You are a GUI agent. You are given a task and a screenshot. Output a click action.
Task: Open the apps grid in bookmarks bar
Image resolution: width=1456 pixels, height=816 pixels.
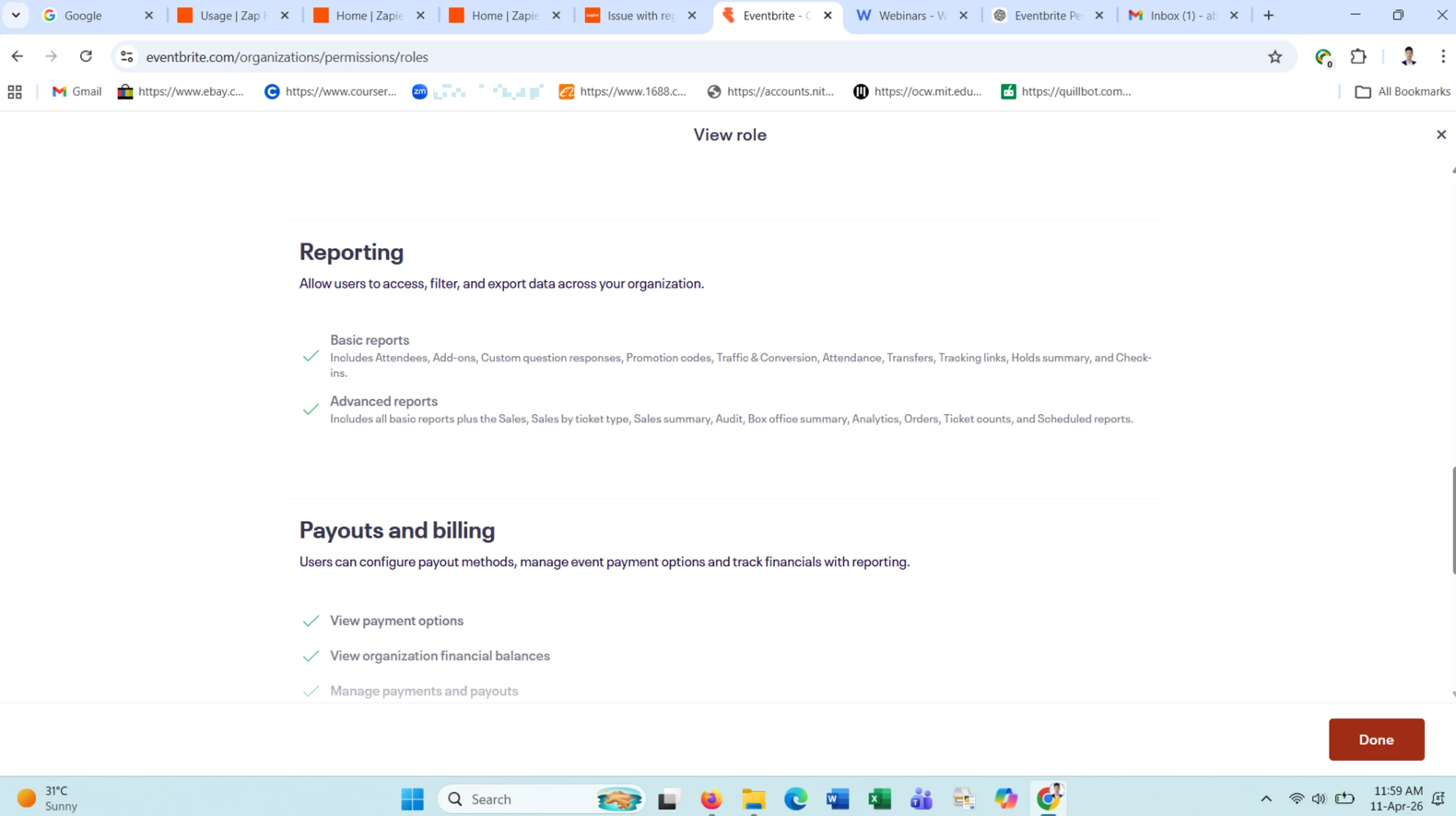[15, 92]
